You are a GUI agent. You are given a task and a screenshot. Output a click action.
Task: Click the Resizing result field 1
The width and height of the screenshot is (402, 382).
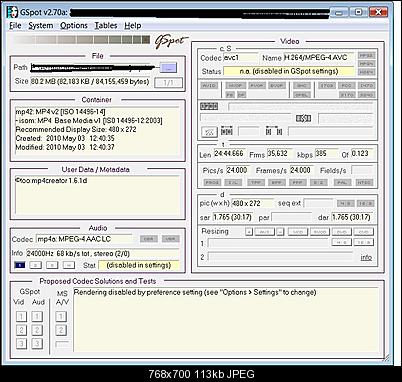pos(269,243)
